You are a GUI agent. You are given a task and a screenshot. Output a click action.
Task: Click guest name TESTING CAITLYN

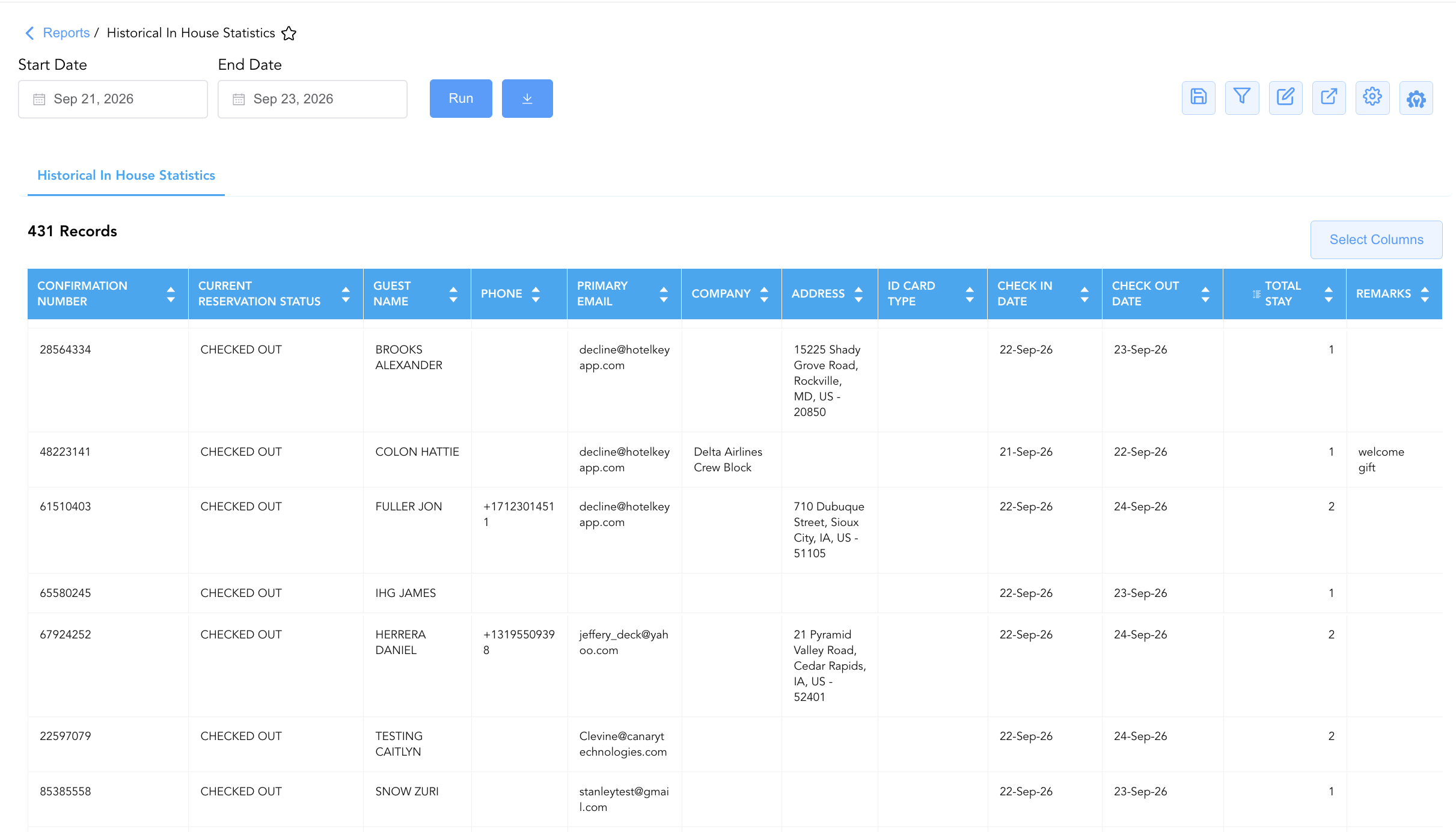point(399,744)
